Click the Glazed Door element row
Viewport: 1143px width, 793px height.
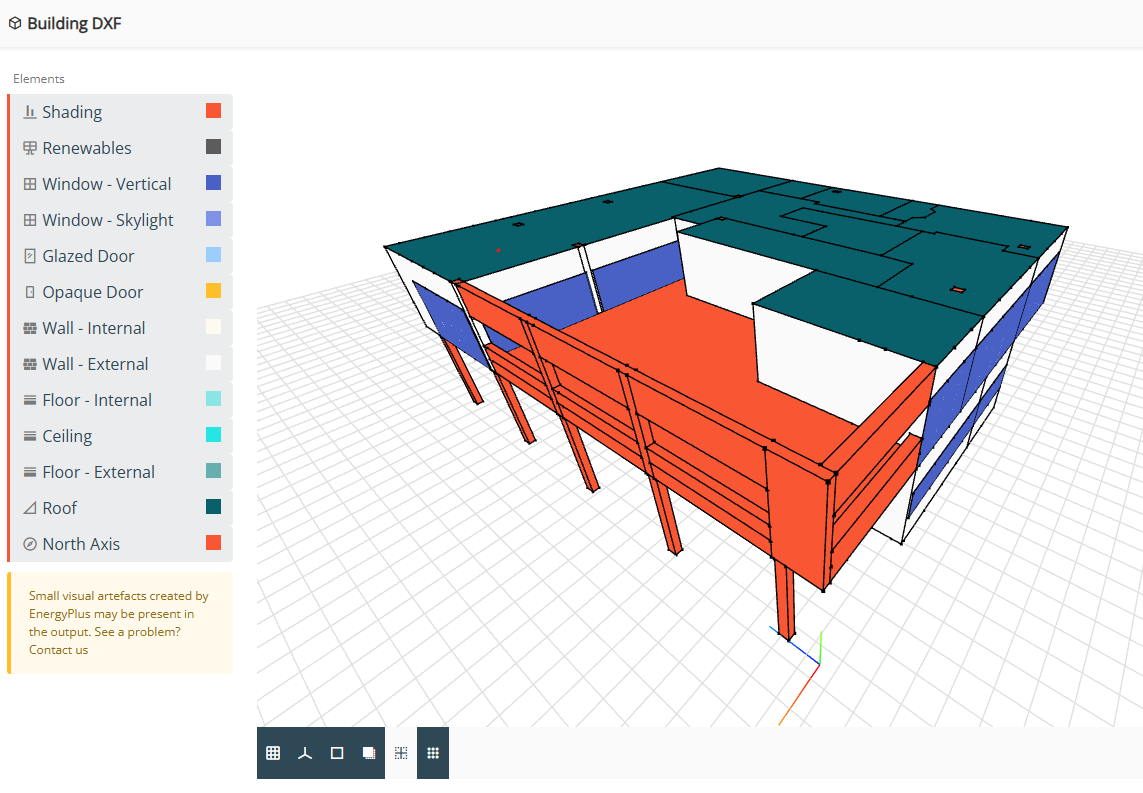pyautogui.click(x=88, y=256)
